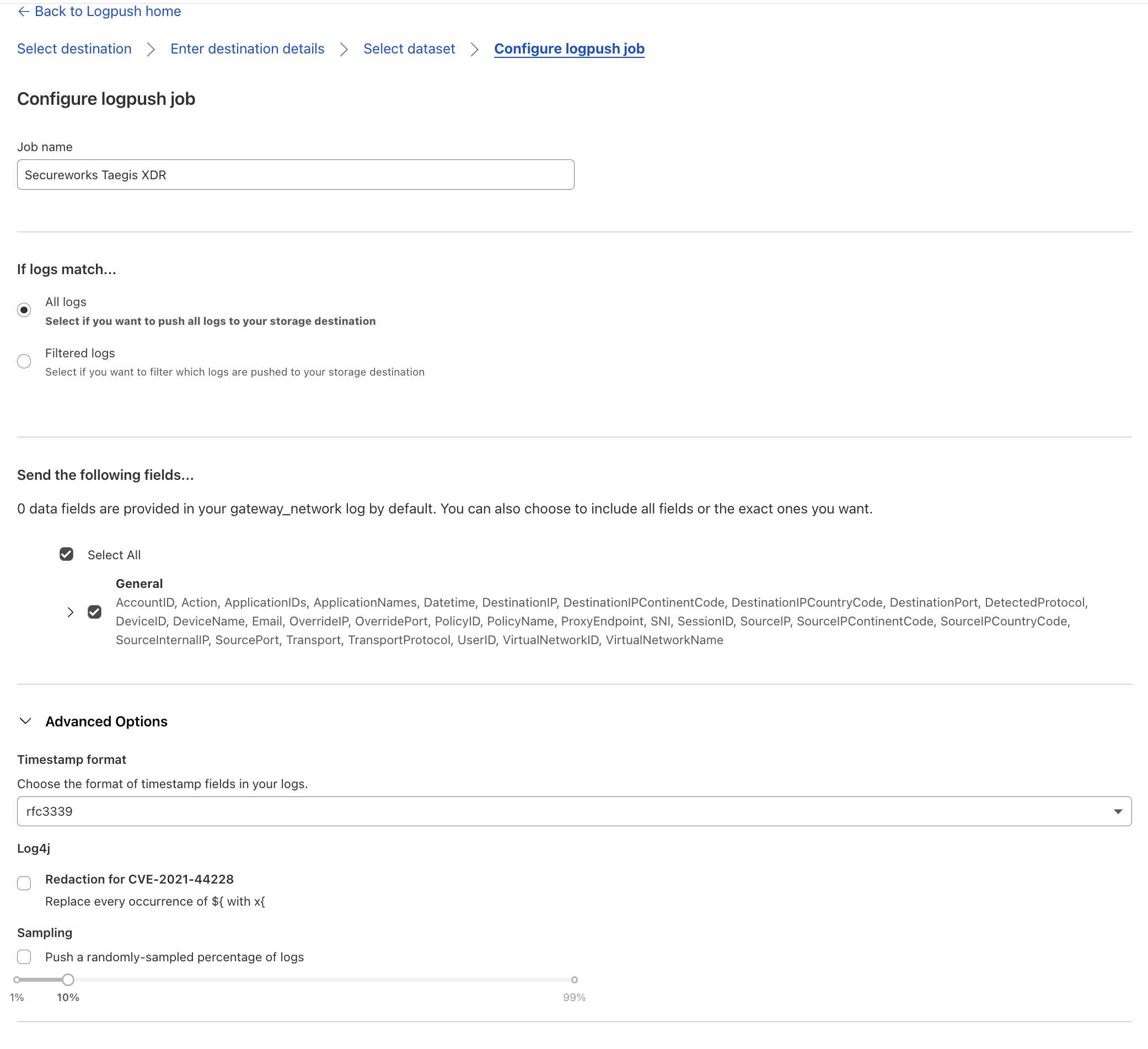Select the All logs radio button
This screenshot has height=1049, width=1148.
pos(24,310)
